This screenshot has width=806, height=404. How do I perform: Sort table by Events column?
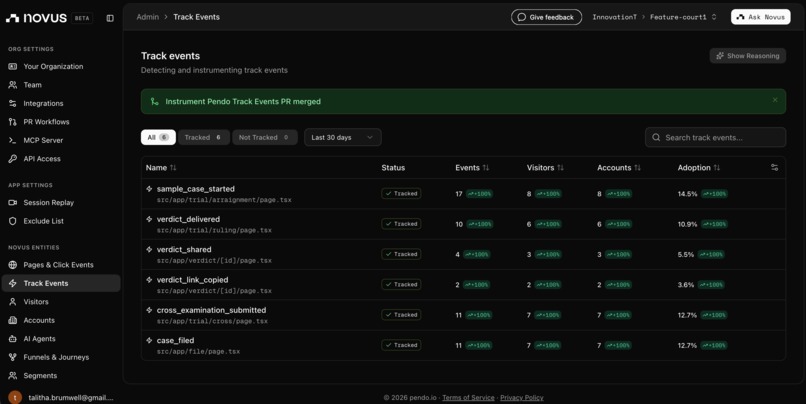click(472, 168)
